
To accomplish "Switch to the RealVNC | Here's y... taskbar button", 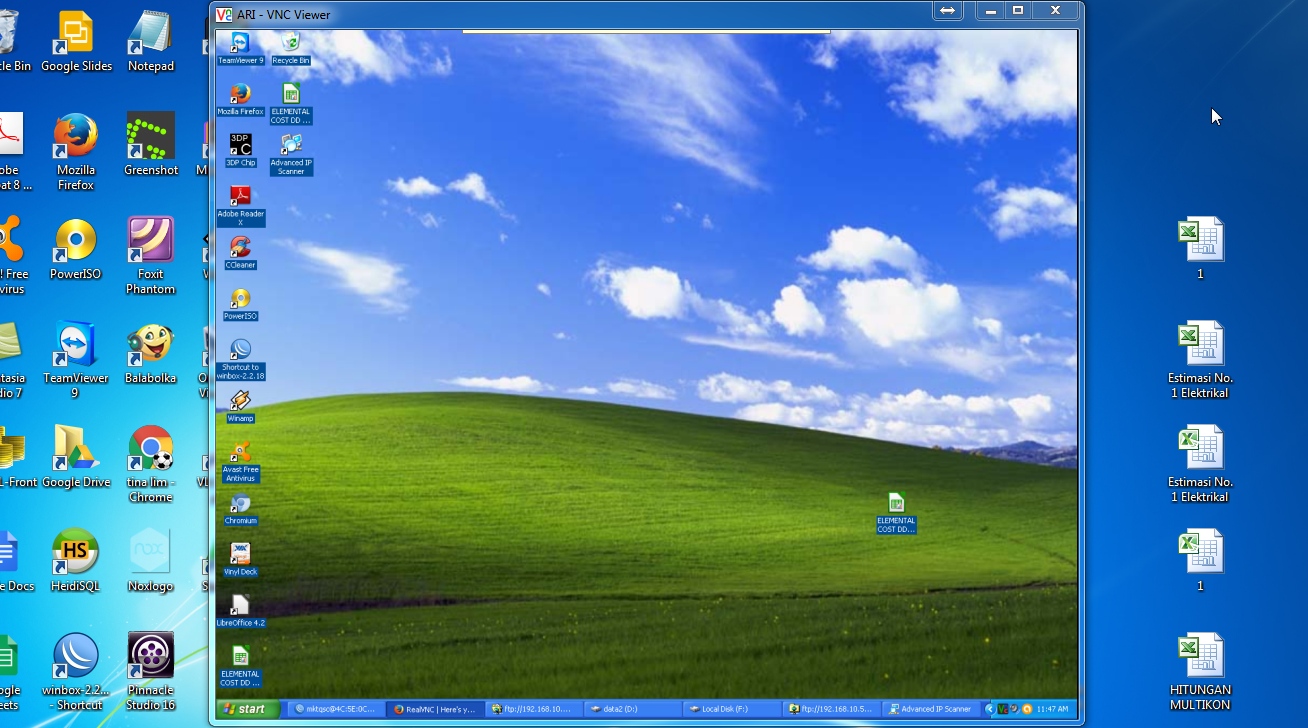I will 435,709.
